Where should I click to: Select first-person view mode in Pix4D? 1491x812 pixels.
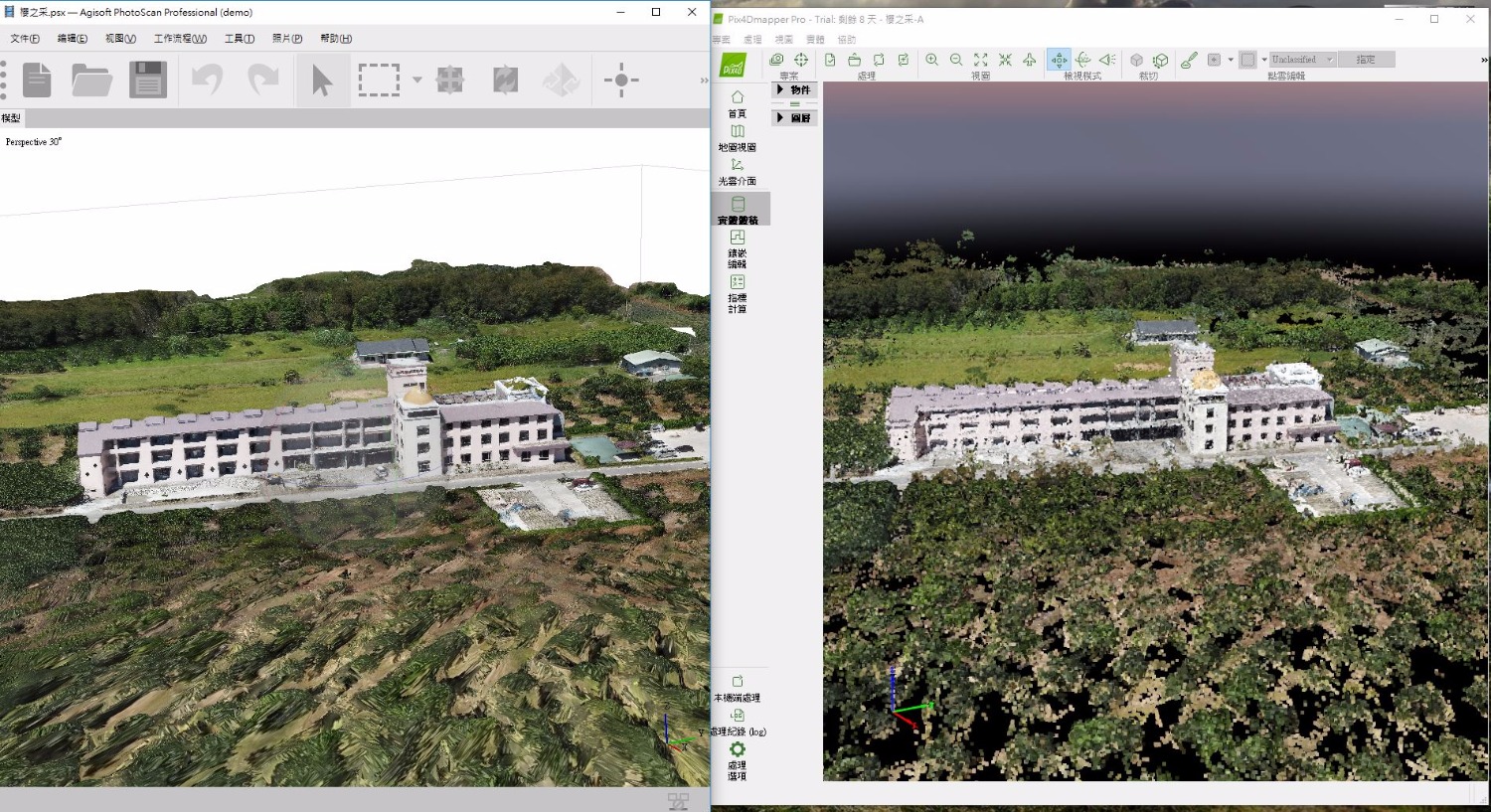1107,60
